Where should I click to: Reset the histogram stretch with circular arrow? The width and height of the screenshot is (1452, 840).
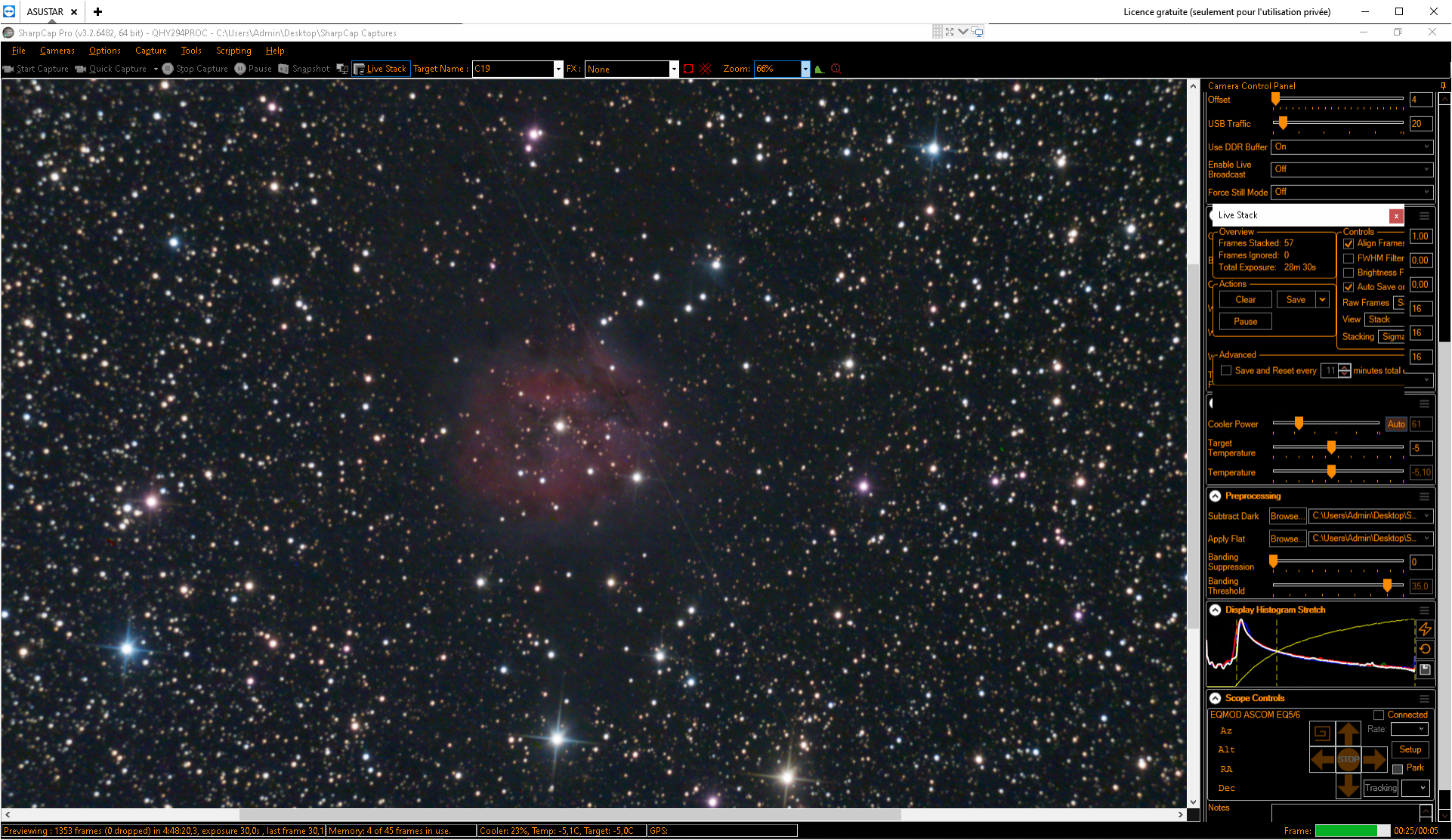[x=1425, y=649]
